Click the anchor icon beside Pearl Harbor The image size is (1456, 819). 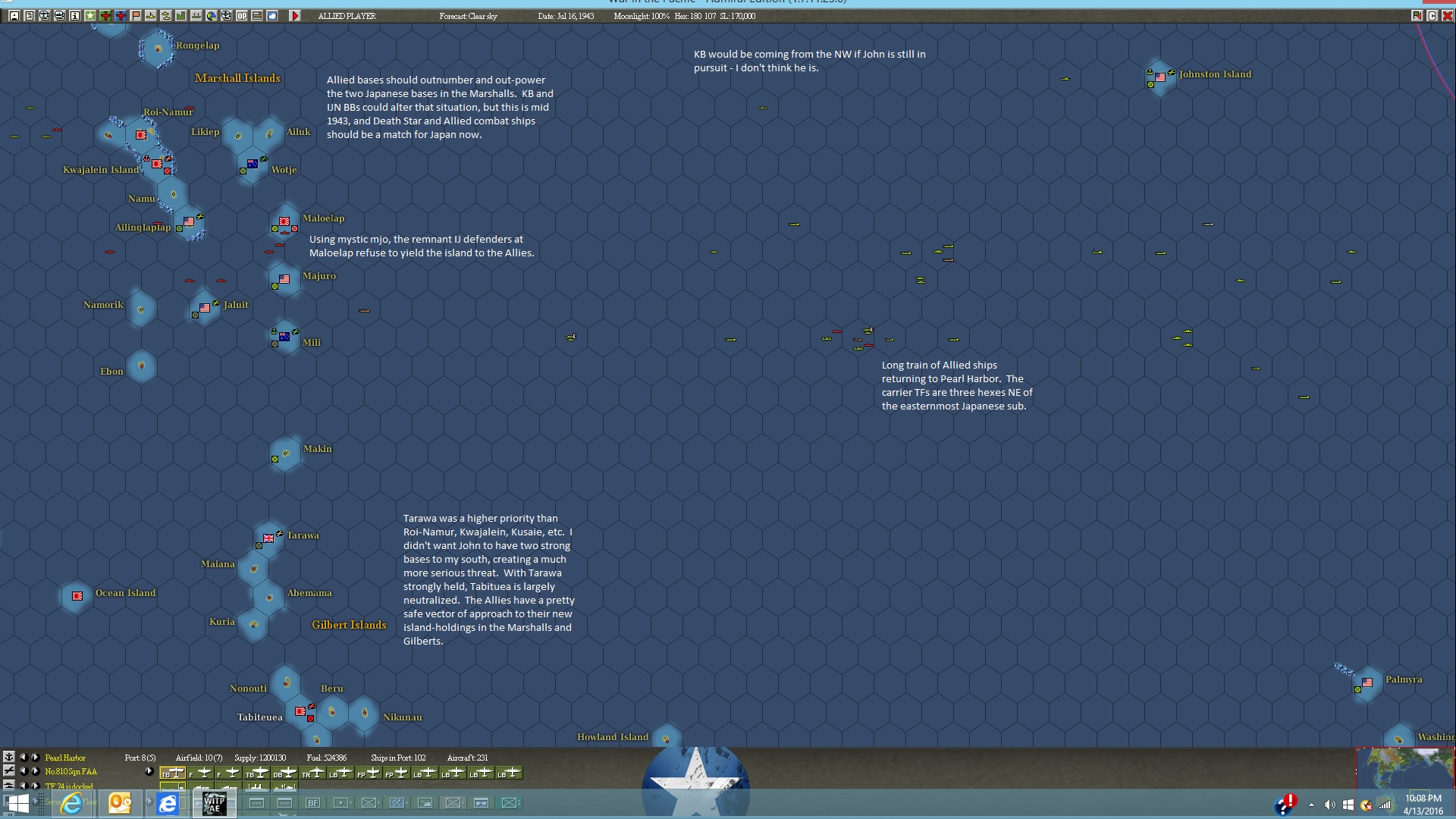(x=9, y=757)
